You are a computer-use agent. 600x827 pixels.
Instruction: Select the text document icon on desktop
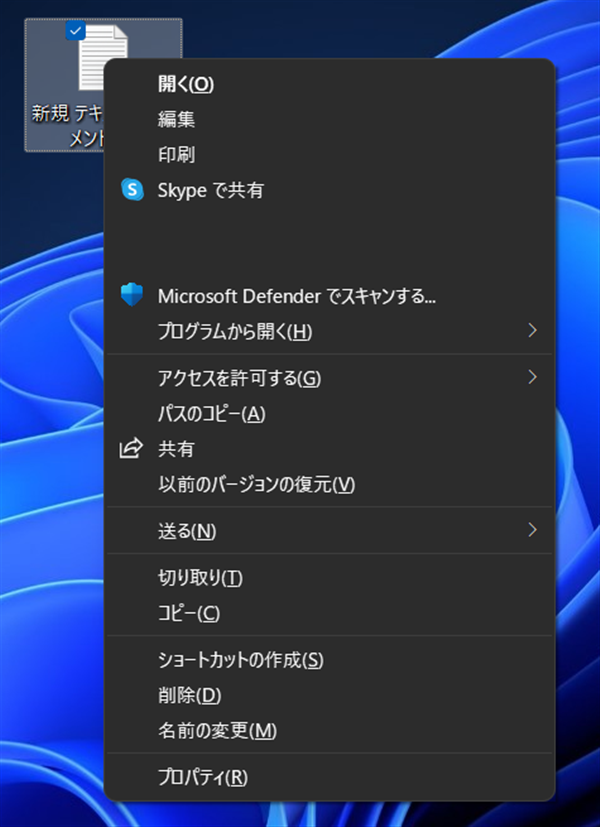(103, 58)
